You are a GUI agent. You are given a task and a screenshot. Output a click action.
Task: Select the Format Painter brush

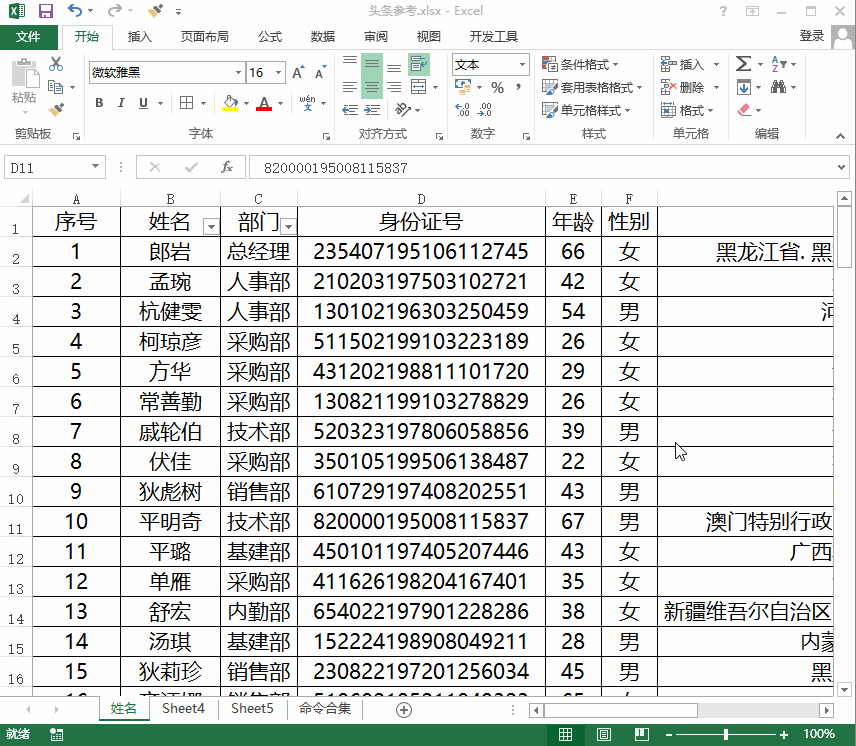pyautogui.click(x=56, y=109)
